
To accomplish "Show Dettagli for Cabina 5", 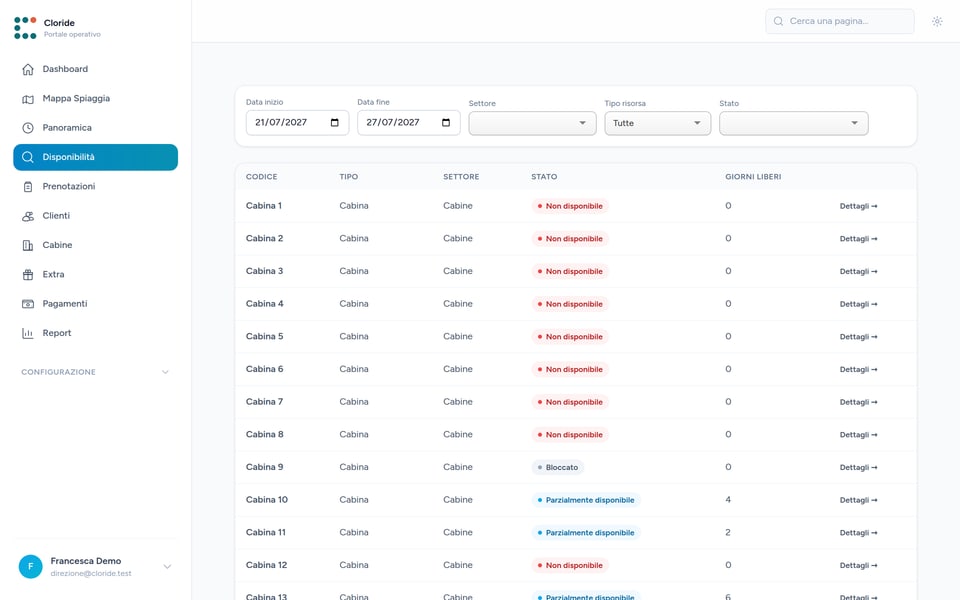I will (x=858, y=337).
